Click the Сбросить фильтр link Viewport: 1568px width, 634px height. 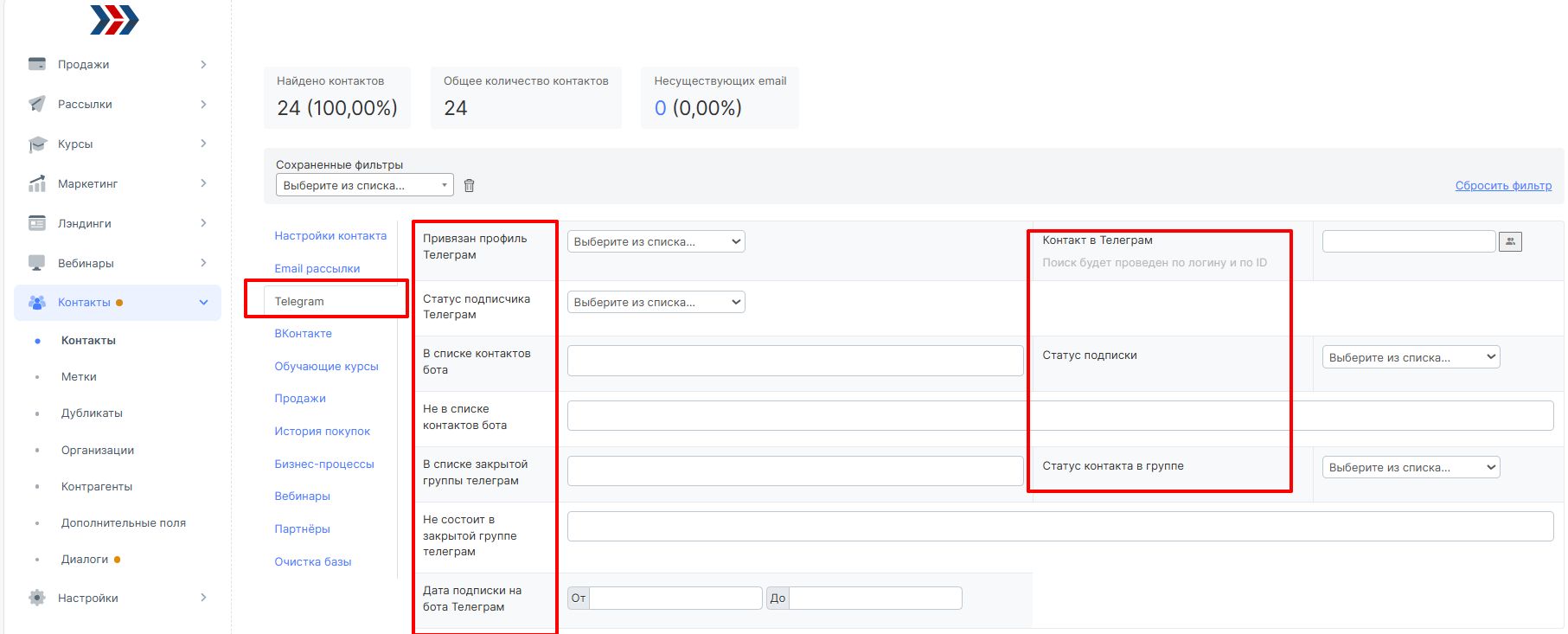1503,185
